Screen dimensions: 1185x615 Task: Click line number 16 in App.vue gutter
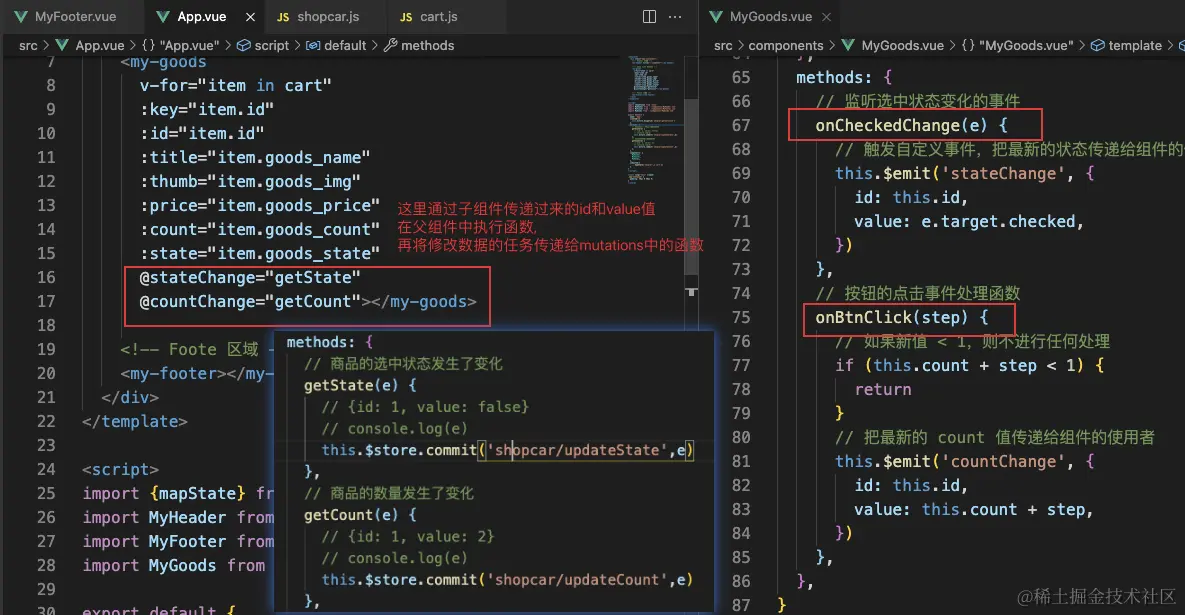[46, 277]
